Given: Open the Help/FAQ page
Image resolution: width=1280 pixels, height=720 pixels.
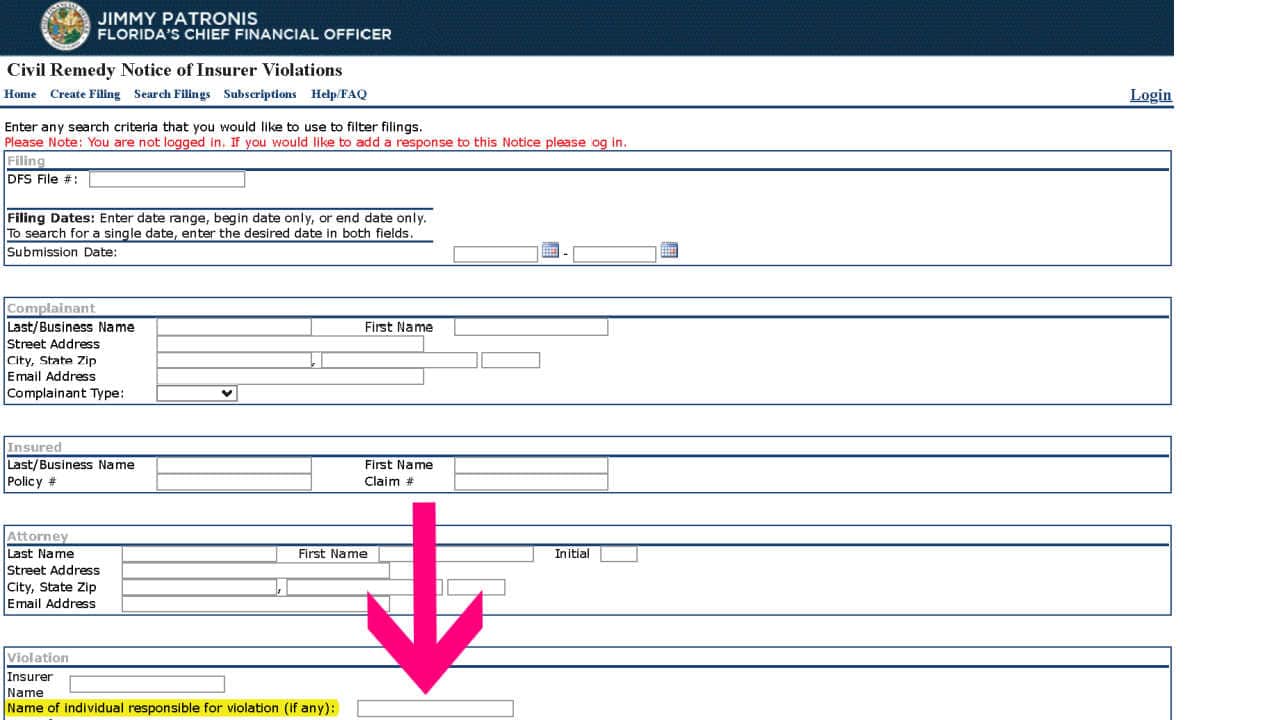Looking at the screenshot, I should 339,94.
